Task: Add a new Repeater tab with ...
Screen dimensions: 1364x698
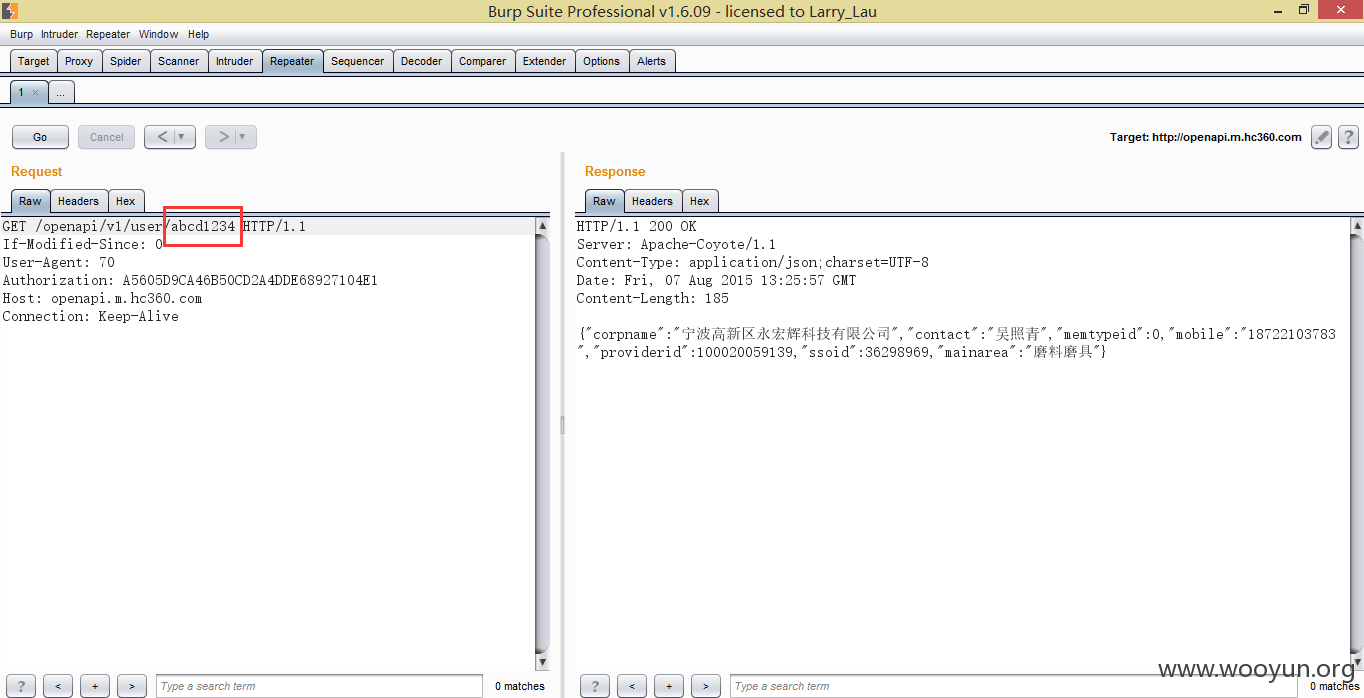Action: tap(61, 92)
